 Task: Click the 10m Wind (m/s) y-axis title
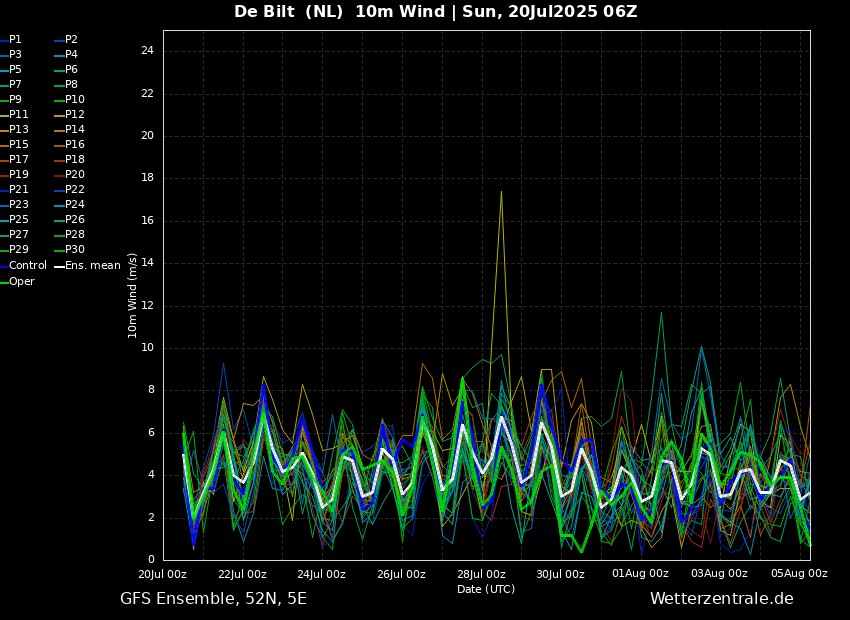[x=133, y=295]
